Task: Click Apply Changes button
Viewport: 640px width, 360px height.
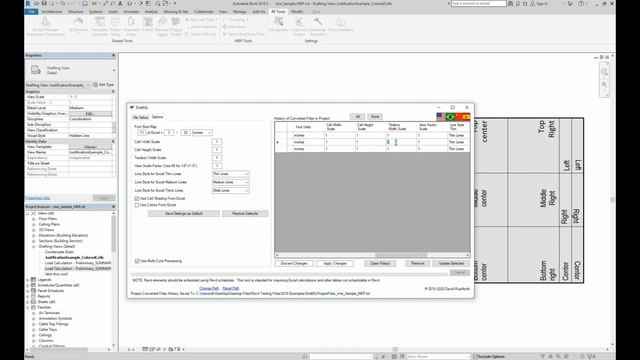Action: point(335,263)
